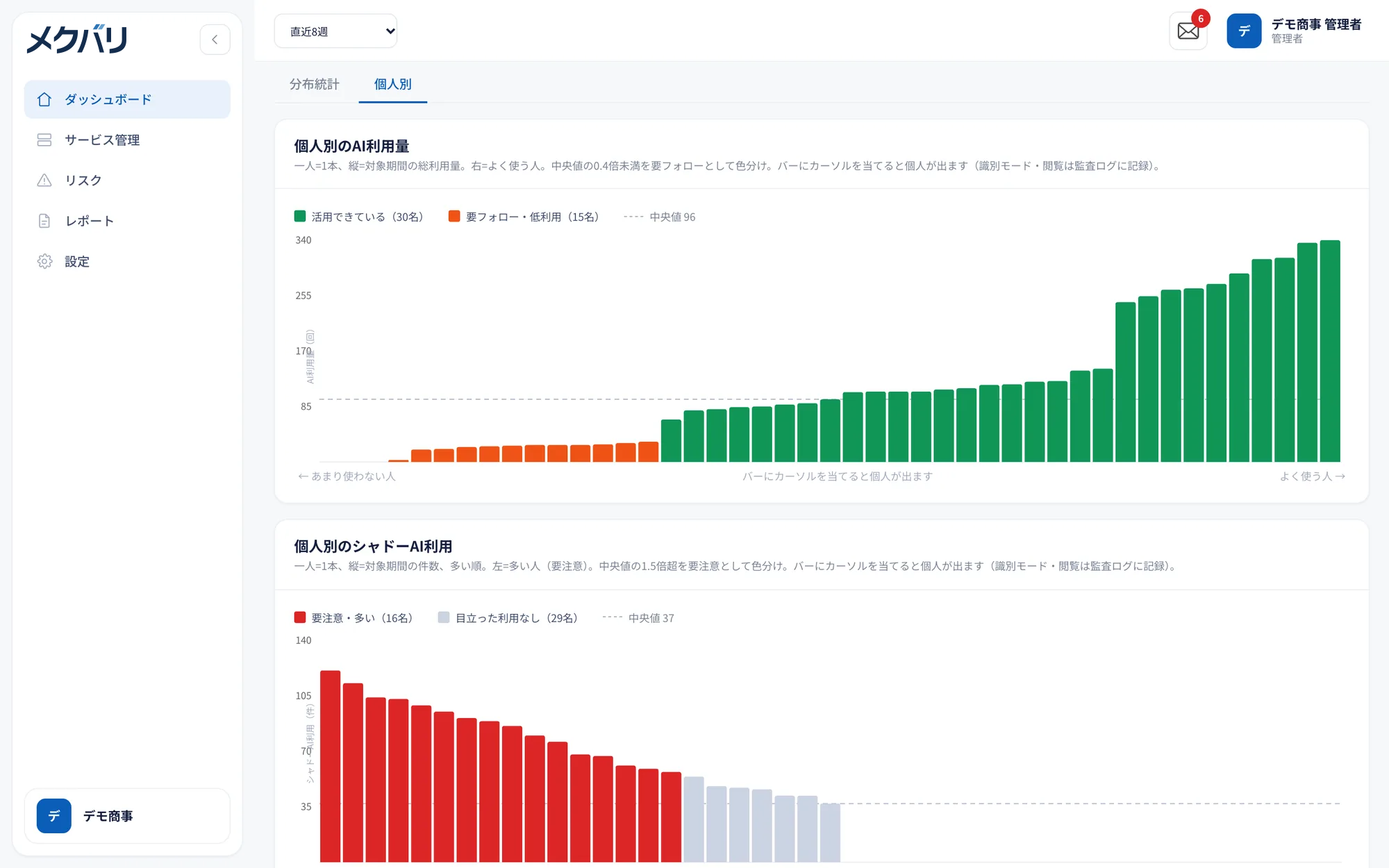Click the tallest red bar in シャドーAI chart

[x=330, y=767]
